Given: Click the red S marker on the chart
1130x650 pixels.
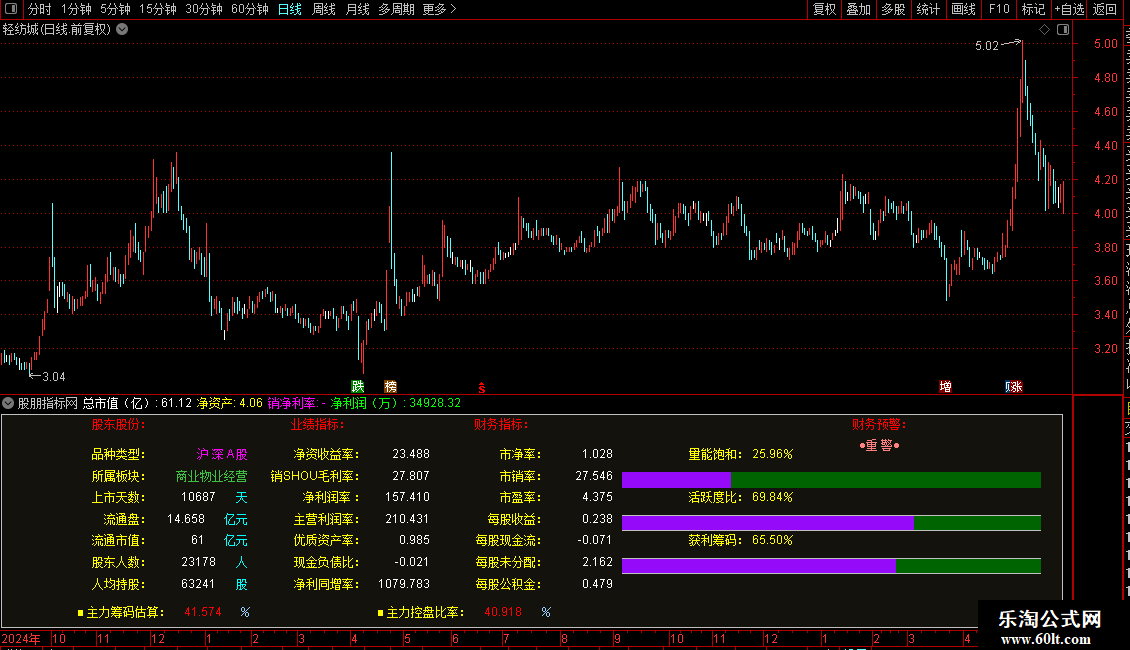Looking at the screenshot, I should coord(481,388).
